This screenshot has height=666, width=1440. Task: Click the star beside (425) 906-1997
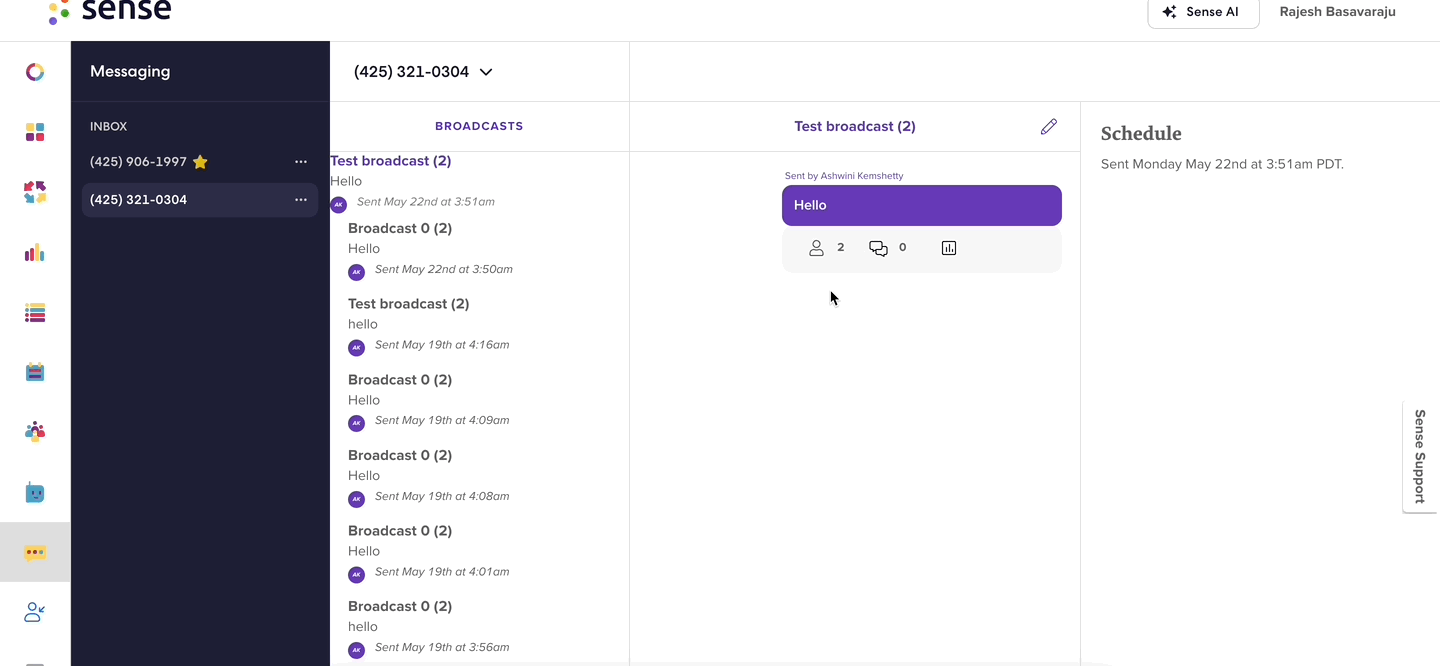200,162
